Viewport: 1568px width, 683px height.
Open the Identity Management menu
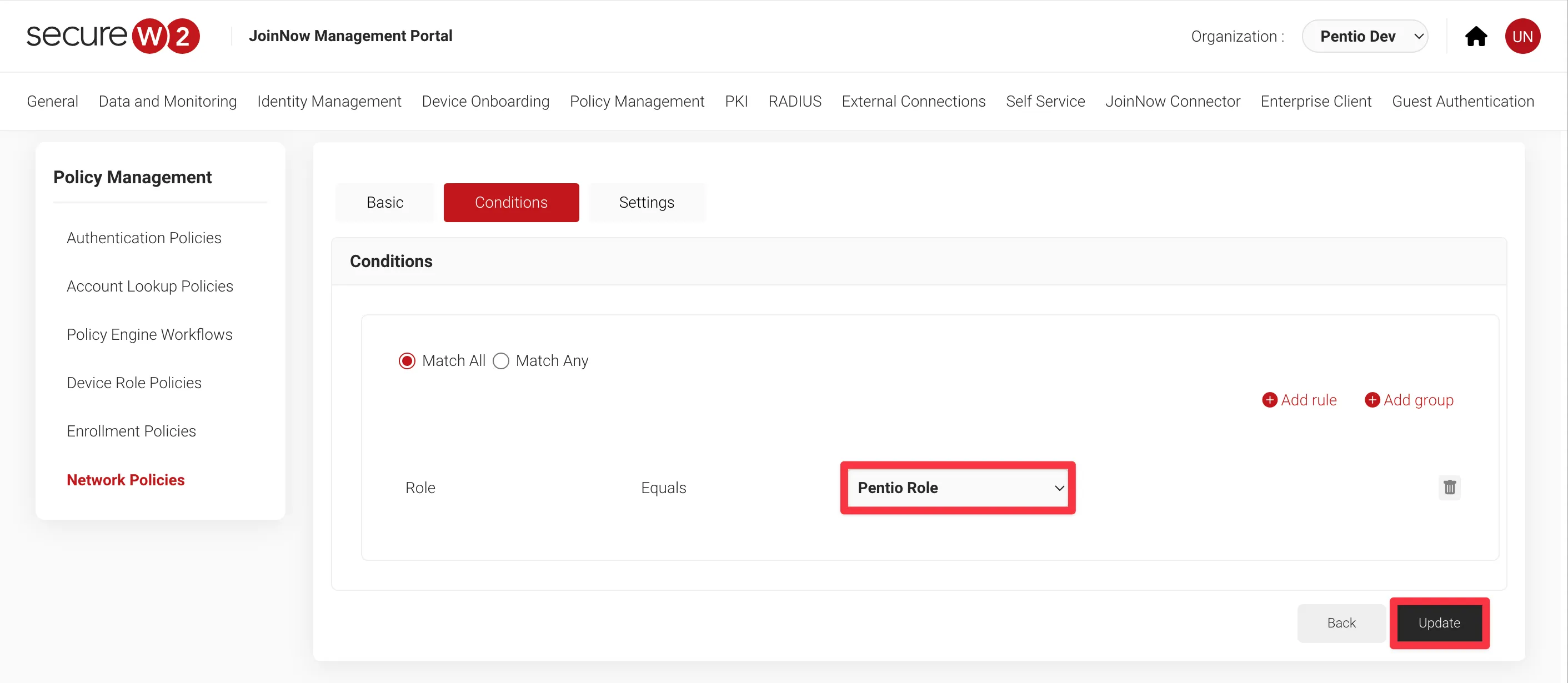(x=329, y=102)
